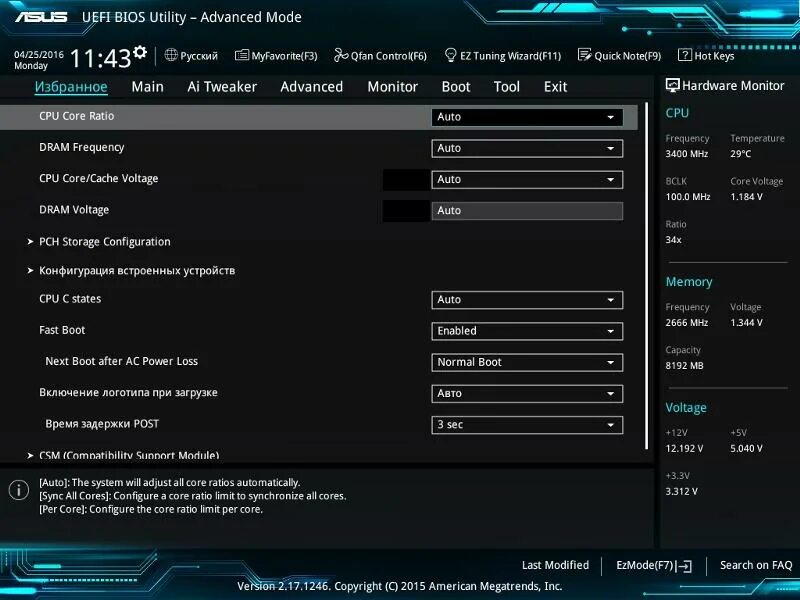The width and height of the screenshot is (800, 600).
Task: Open Время задержки POST dropdown
Action: [x=527, y=425]
